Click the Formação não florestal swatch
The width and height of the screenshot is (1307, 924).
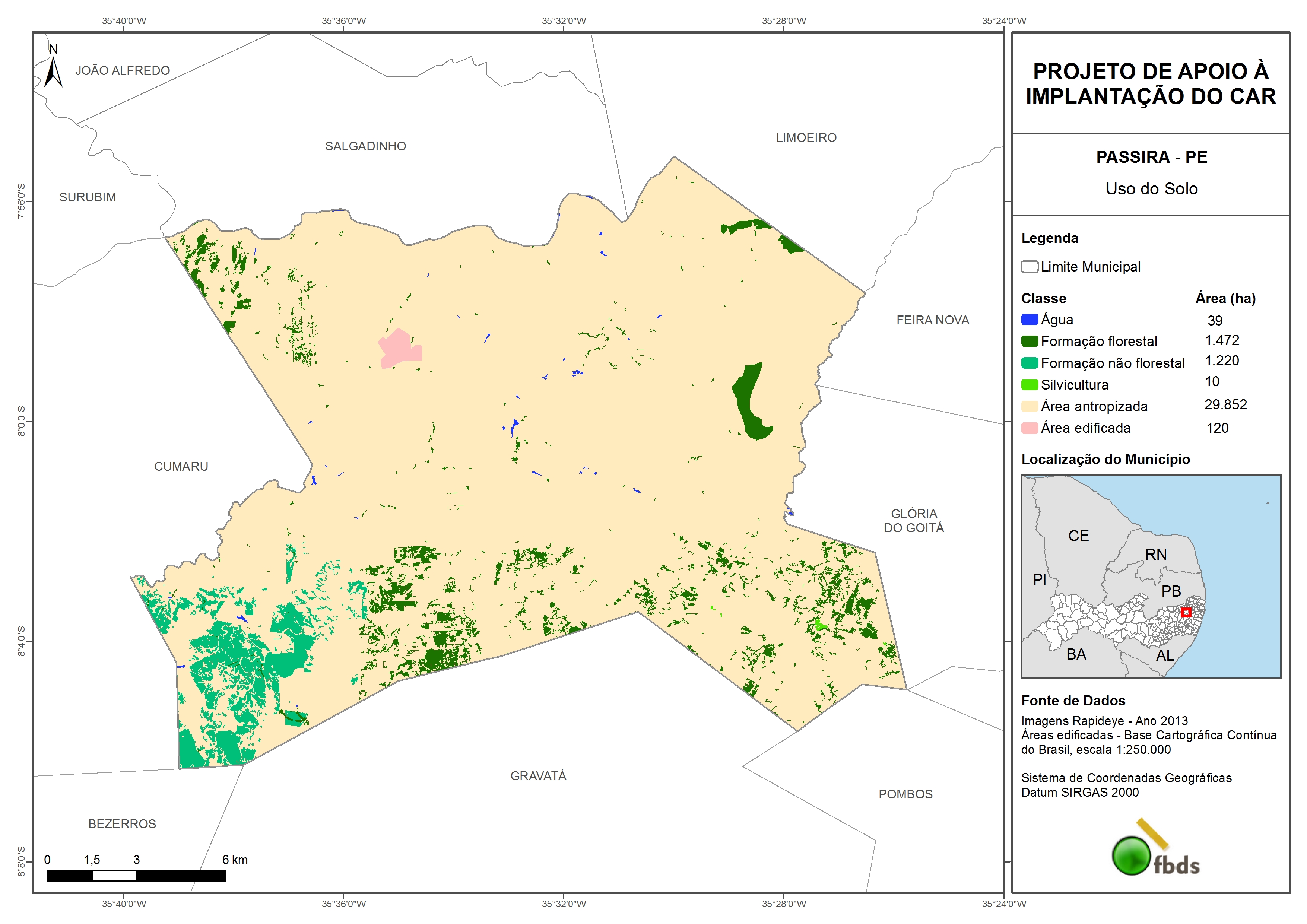tap(1029, 363)
